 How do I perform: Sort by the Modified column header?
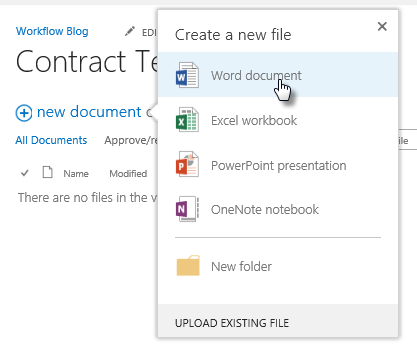(128, 173)
